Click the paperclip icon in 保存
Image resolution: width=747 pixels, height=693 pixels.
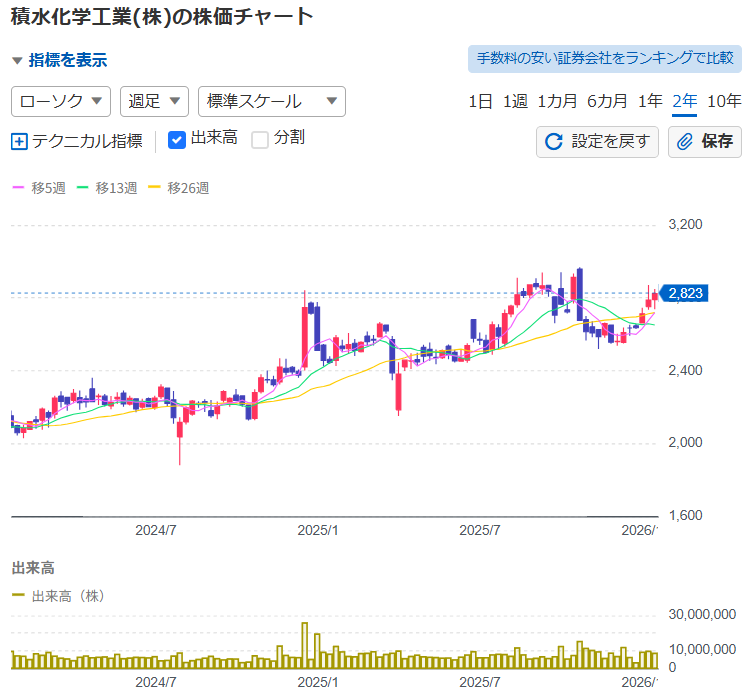click(x=686, y=142)
